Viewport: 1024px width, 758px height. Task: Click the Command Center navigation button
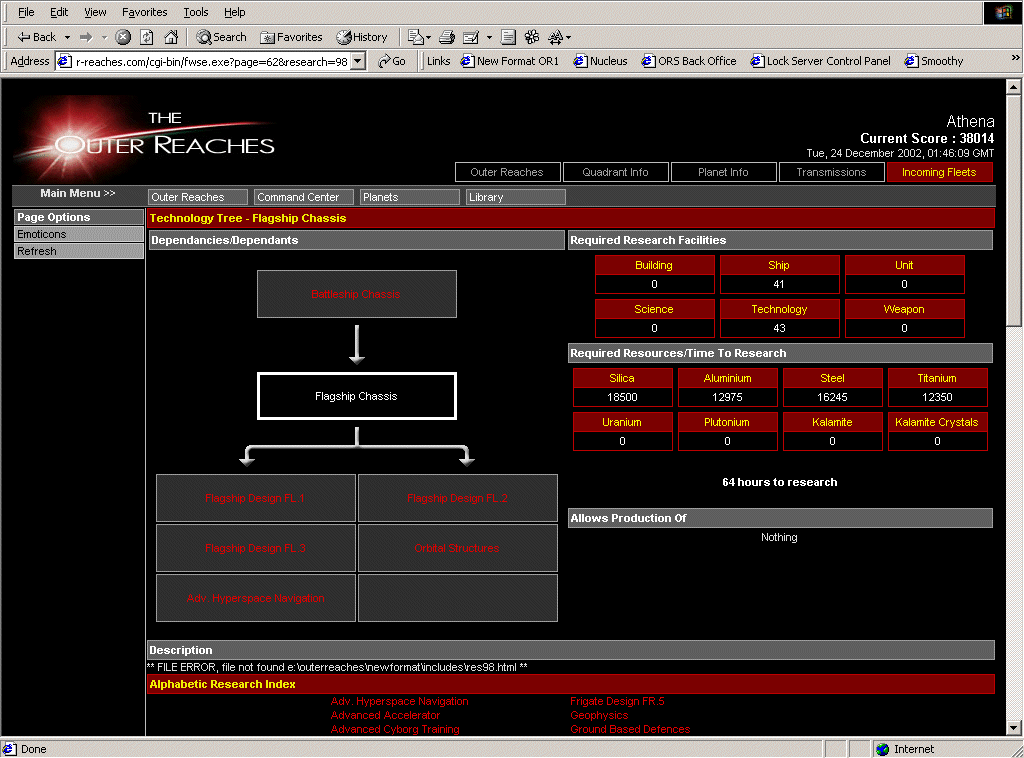point(303,197)
